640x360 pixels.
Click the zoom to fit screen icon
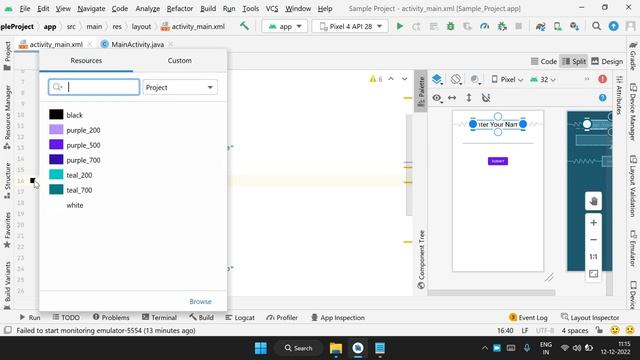(x=593, y=274)
